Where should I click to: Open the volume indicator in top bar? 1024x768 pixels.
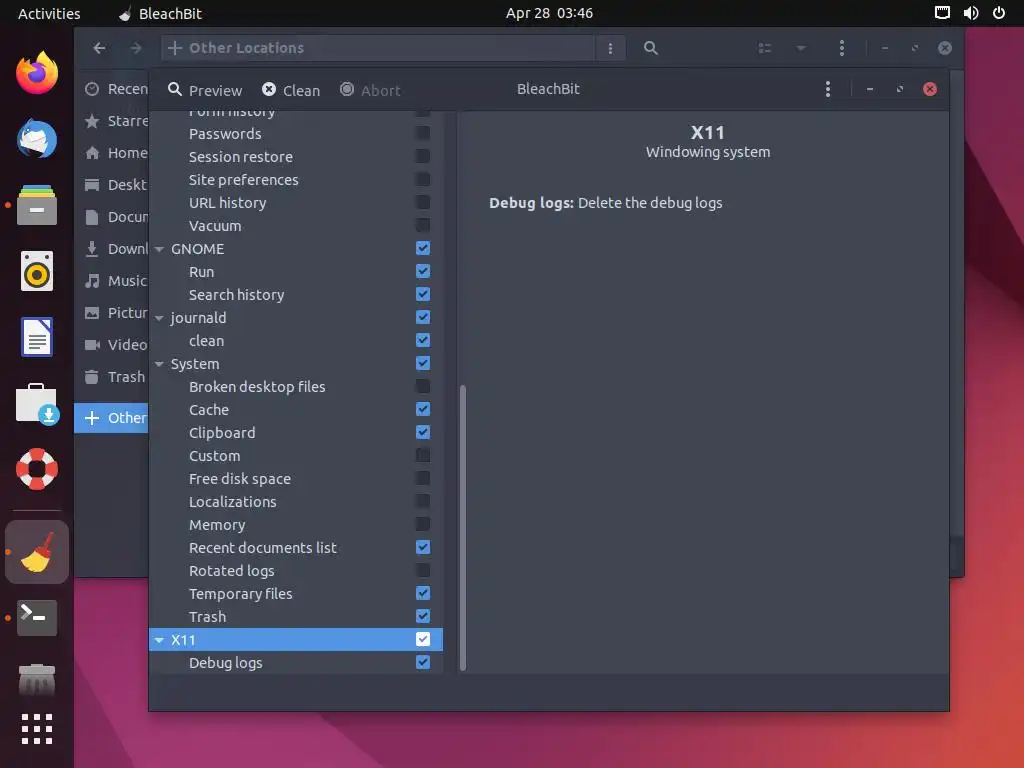[x=970, y=13]
